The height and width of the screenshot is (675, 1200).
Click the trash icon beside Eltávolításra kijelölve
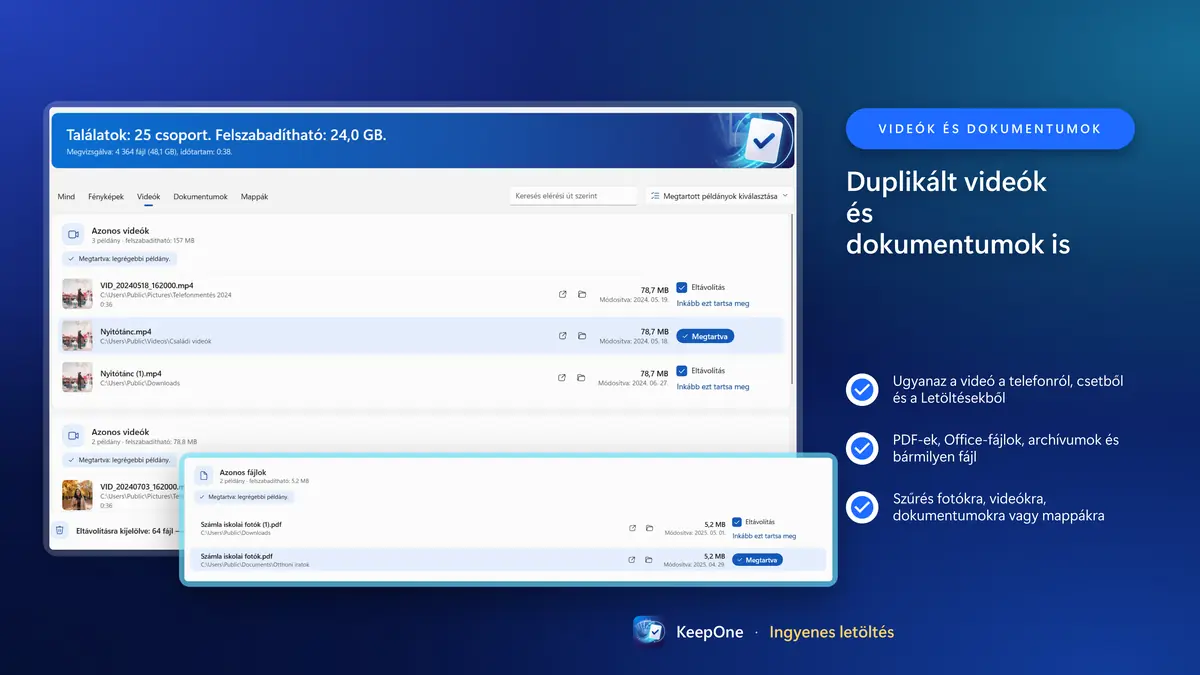pos(60,531)
